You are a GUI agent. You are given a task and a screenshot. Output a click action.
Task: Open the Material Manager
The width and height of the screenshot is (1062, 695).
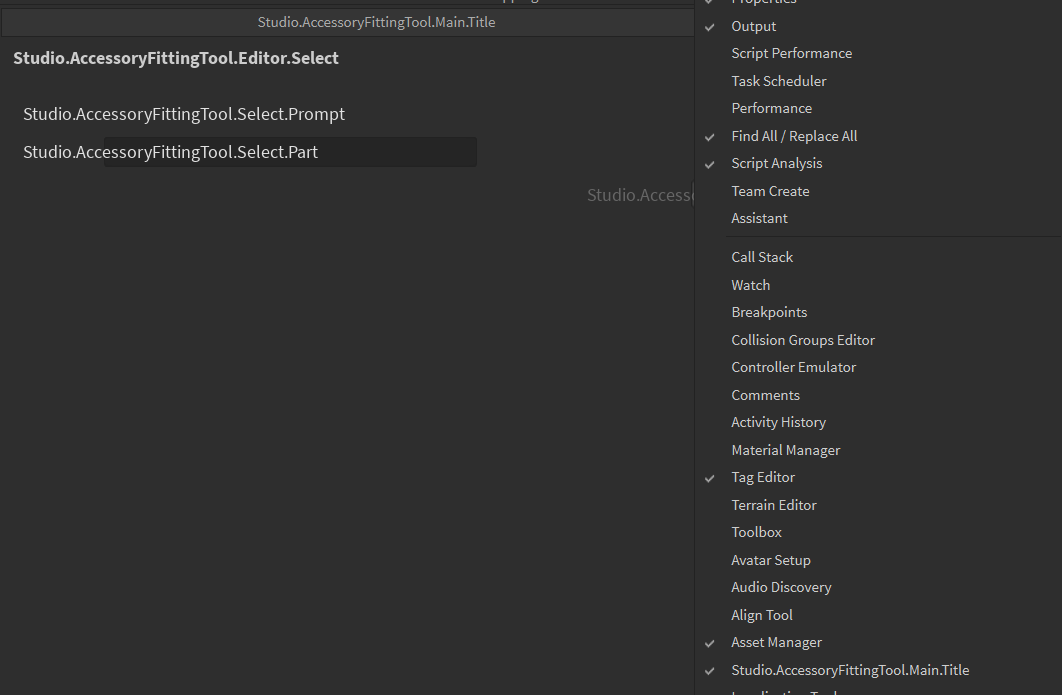[785, 449]
